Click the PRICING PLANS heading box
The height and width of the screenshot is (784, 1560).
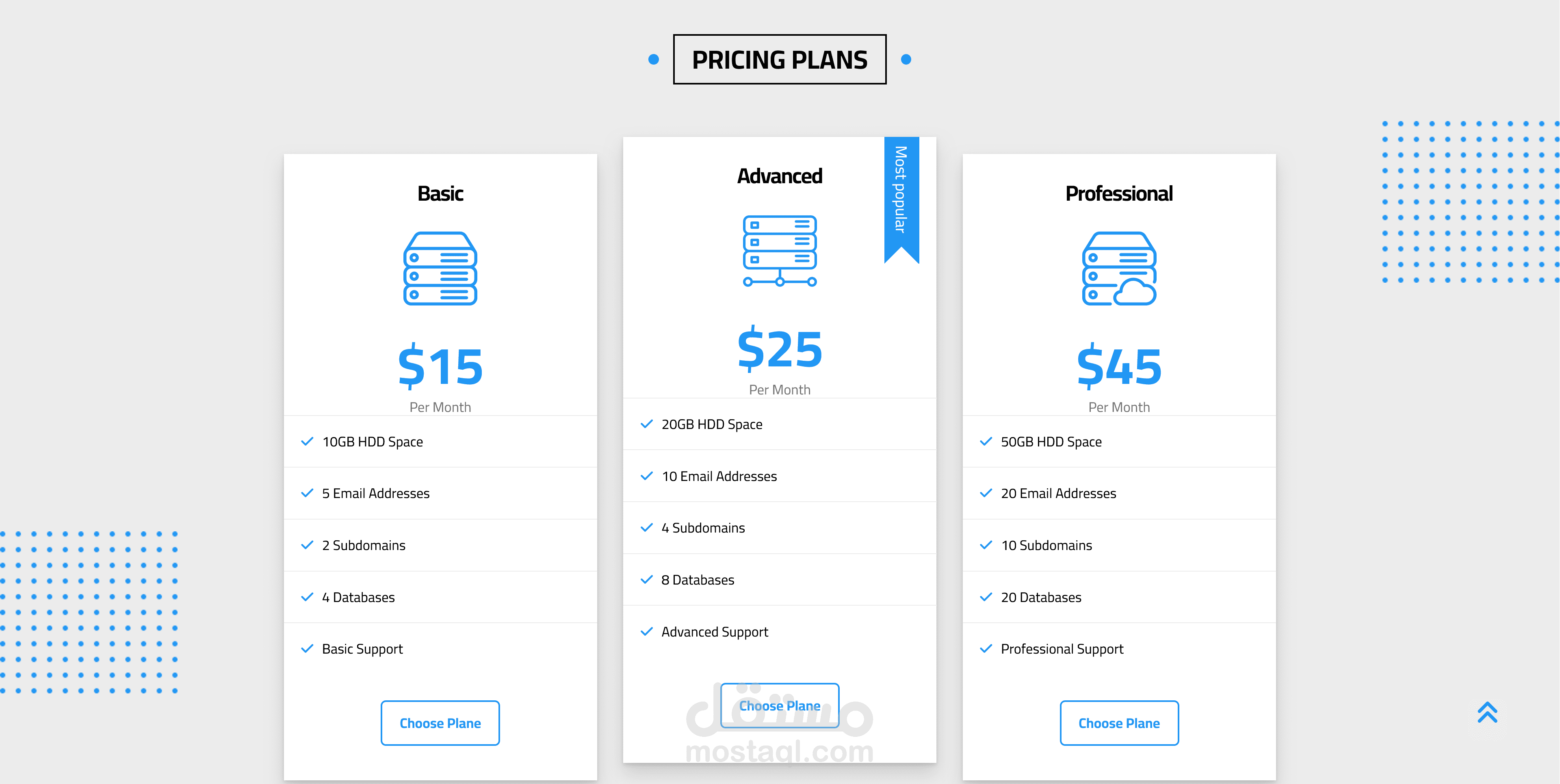[780, 59]
